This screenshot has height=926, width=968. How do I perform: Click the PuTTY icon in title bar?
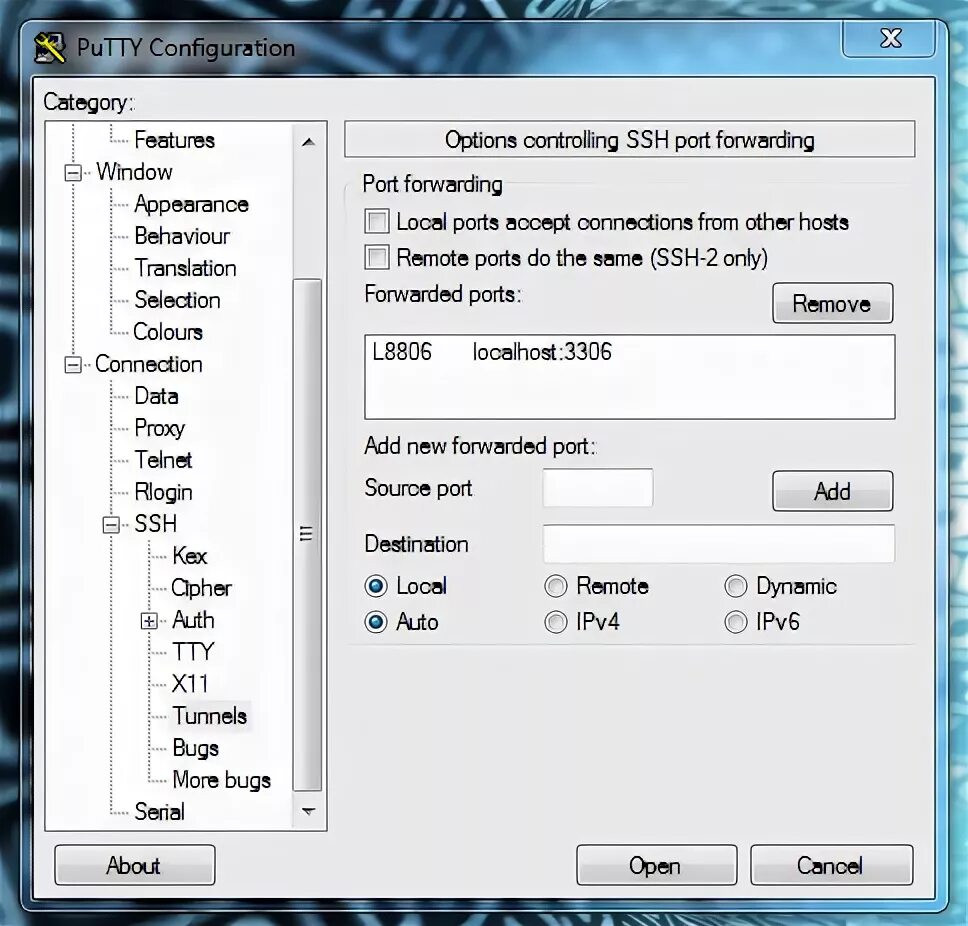[x=50, y=48]
